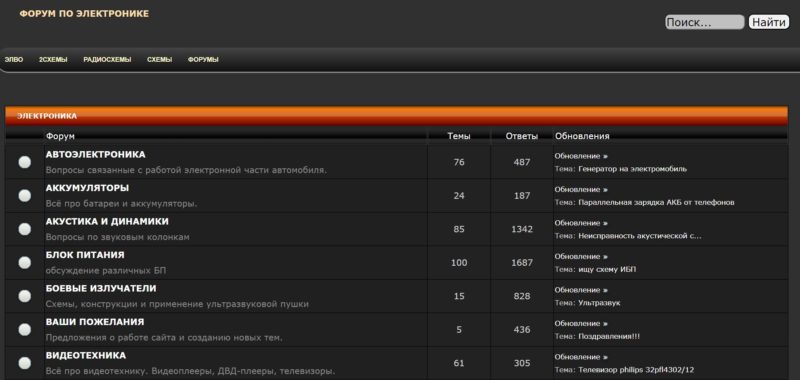Open the АККУМУЛЯТОРЫ forum

(x=87, y=188)
